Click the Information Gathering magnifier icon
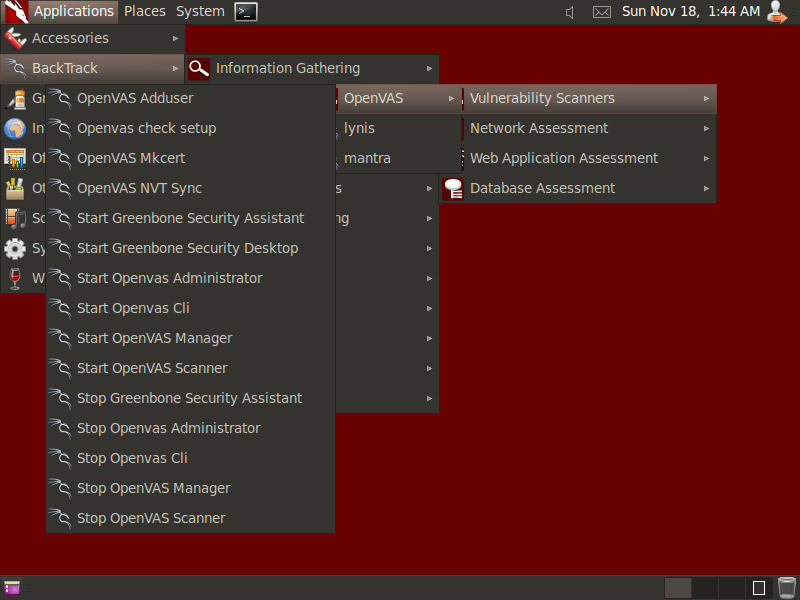 (x=199, y=68)
